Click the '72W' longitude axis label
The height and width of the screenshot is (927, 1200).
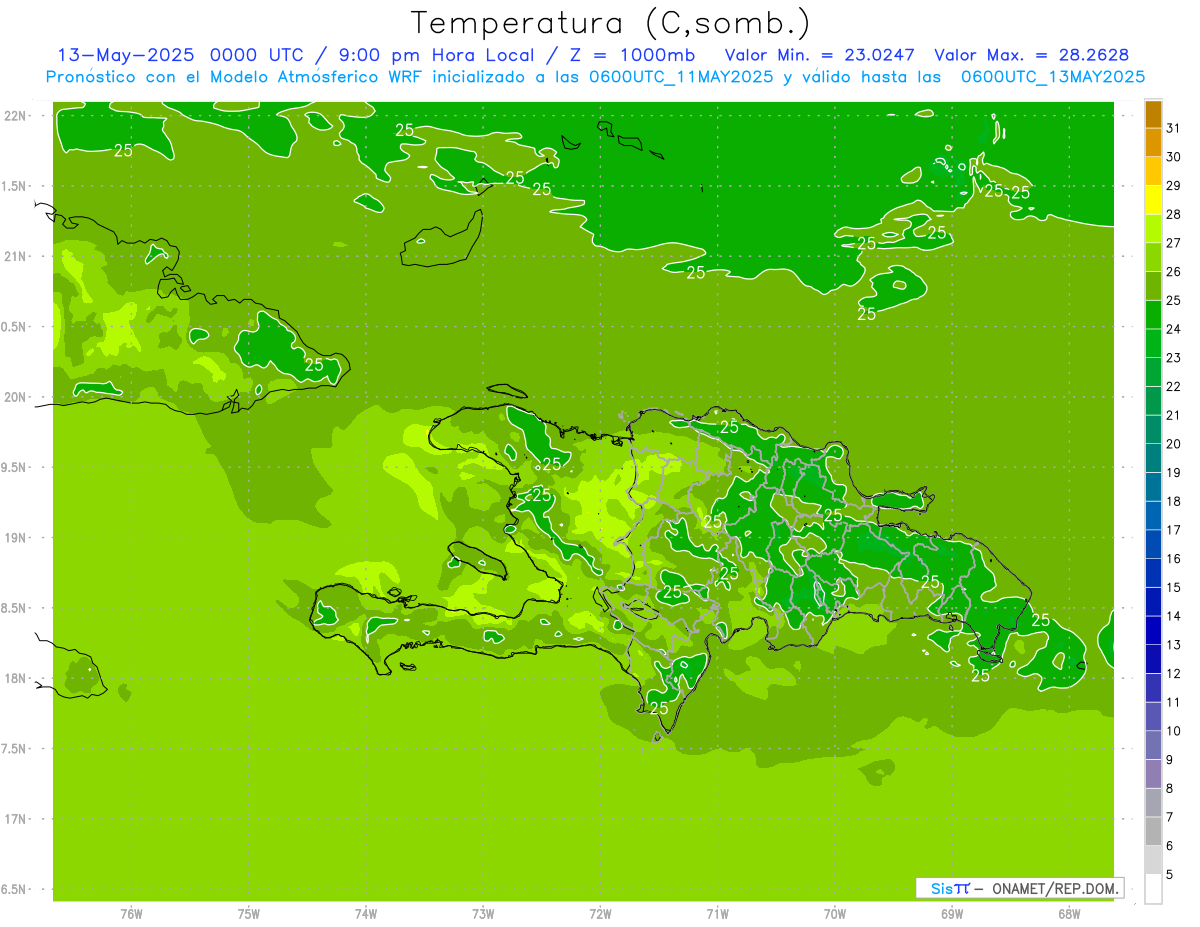[600, 914]
